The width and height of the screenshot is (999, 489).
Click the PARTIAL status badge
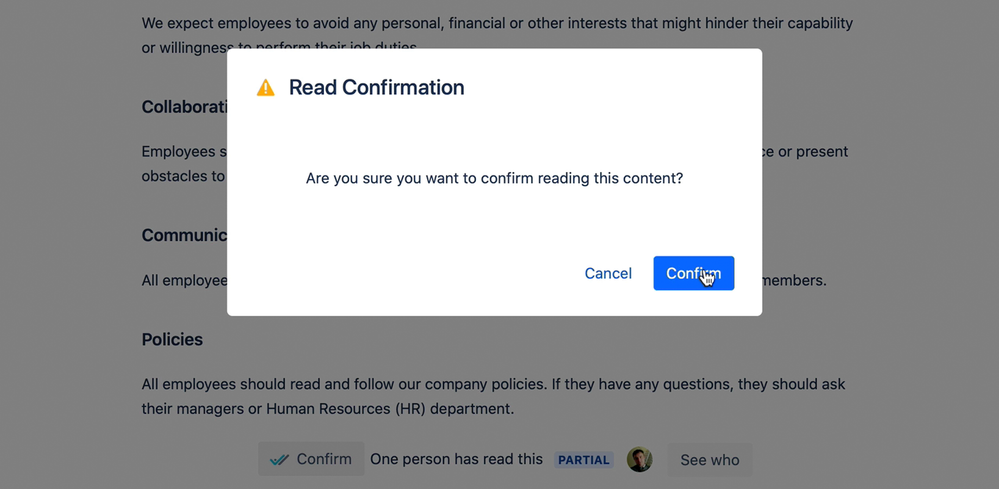pos(584,460)
